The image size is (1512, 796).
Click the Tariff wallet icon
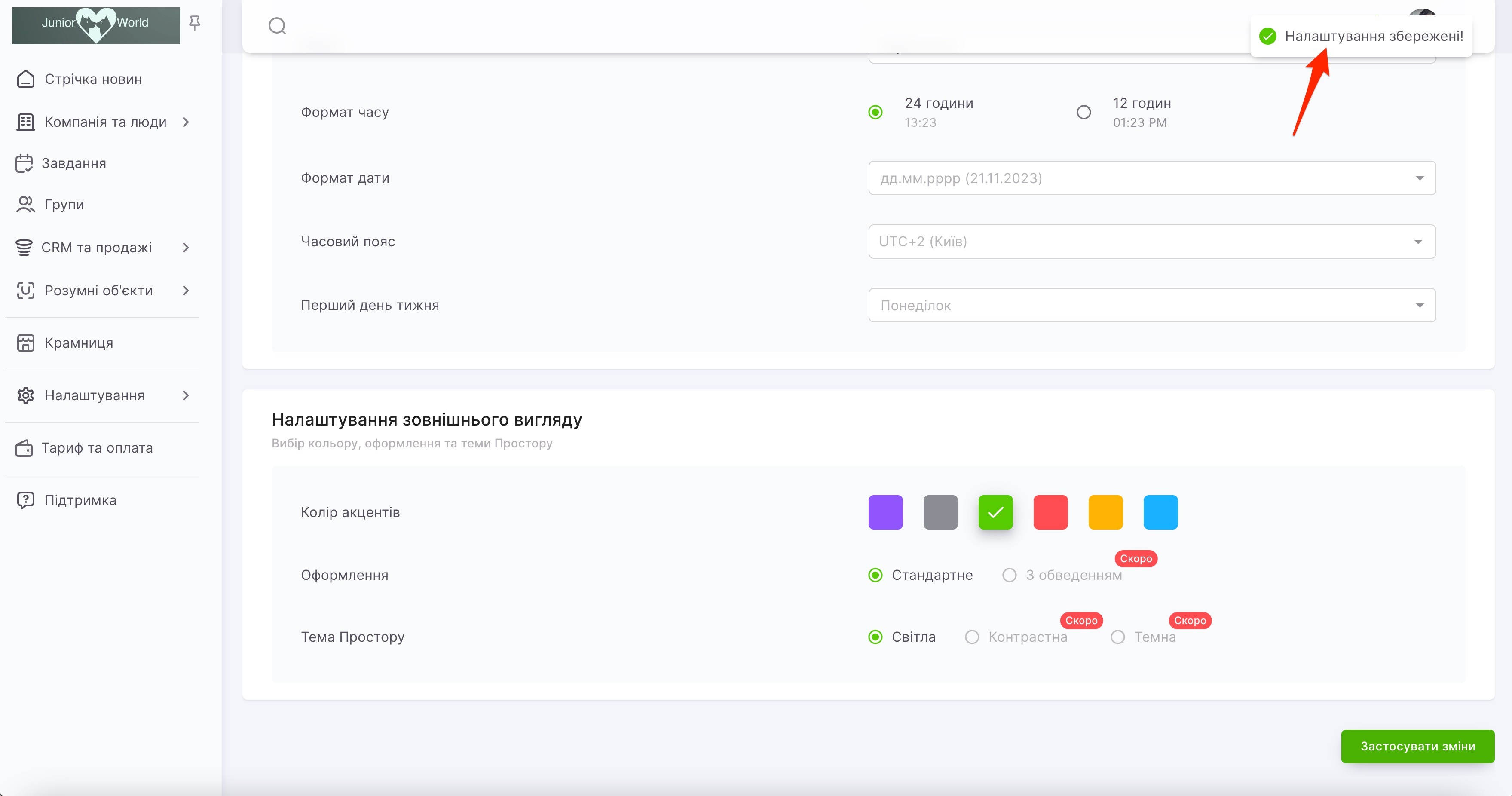coord(24,448)
